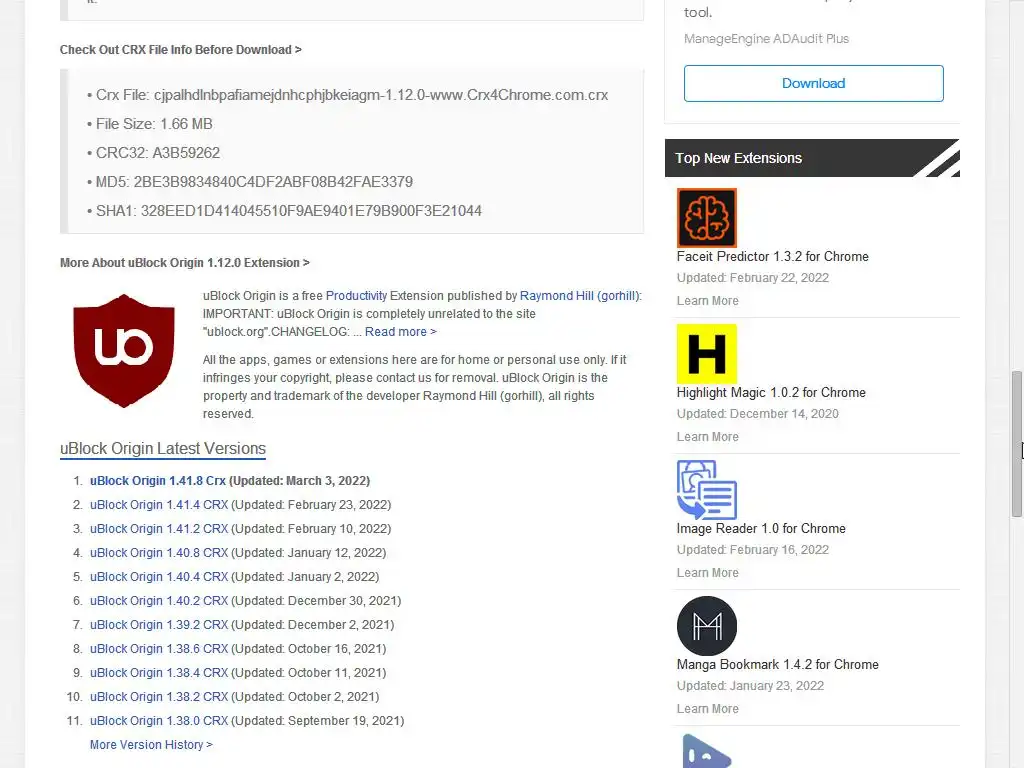Screen dimensions: 1024x768
Task: Click the page vertical scrollbar thumb
Action: pos(1017,444)
